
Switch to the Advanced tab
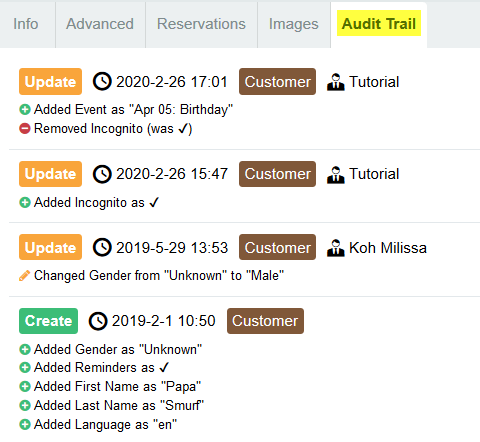pyautogui.click(x=100, y=24)
